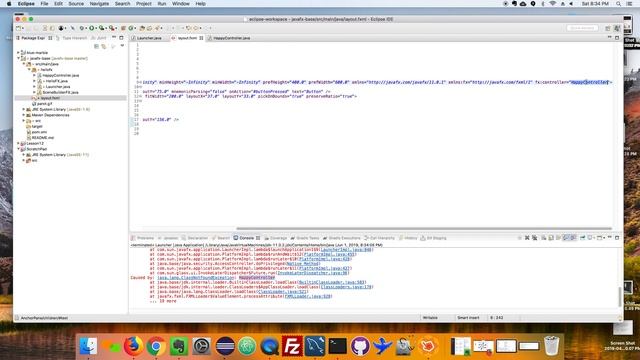This screenshot has width=640, height=360.
Task: Click the Debug bug icon in toolbar
Action: [82, 28]
